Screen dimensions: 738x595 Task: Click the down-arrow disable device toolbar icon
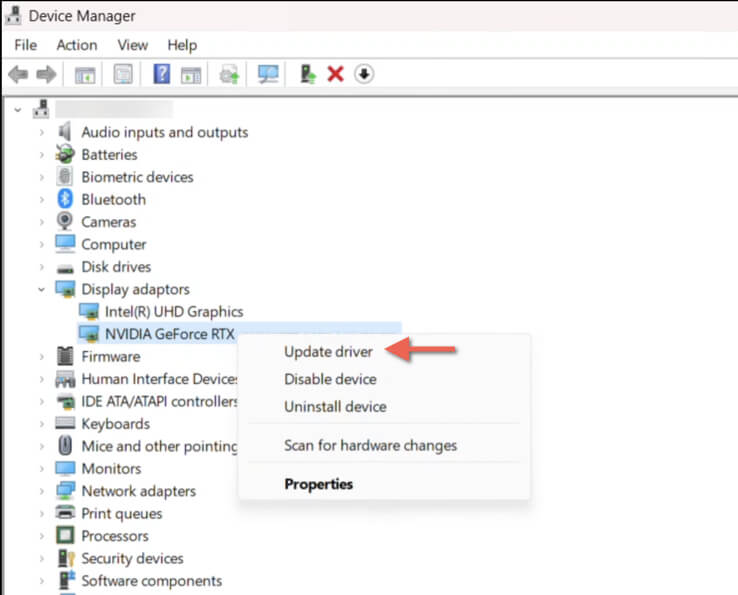click(364, 74)
